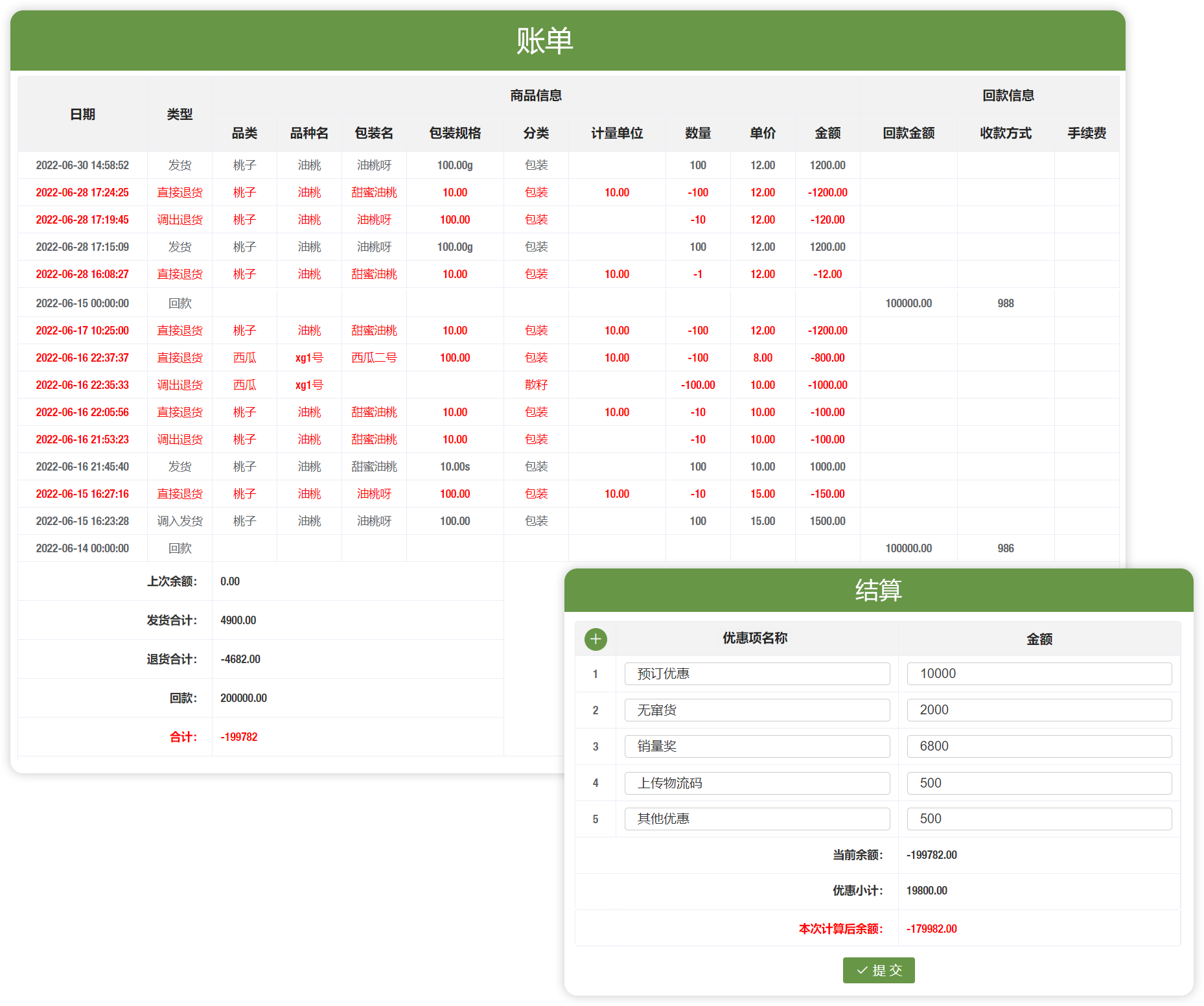Click the 包装规格 column header
The width and height of the screenshot is (1204, 1006).
tap(455, 134)
